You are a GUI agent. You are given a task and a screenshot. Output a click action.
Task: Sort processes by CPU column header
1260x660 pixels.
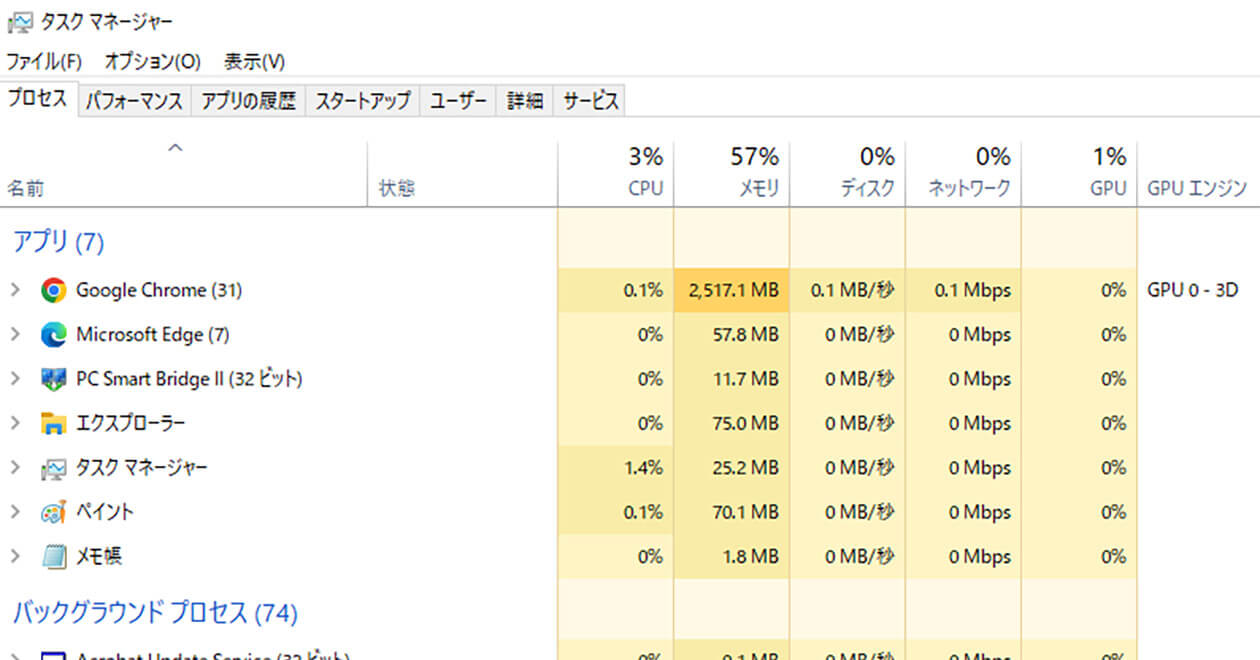[x=616, y=172]
